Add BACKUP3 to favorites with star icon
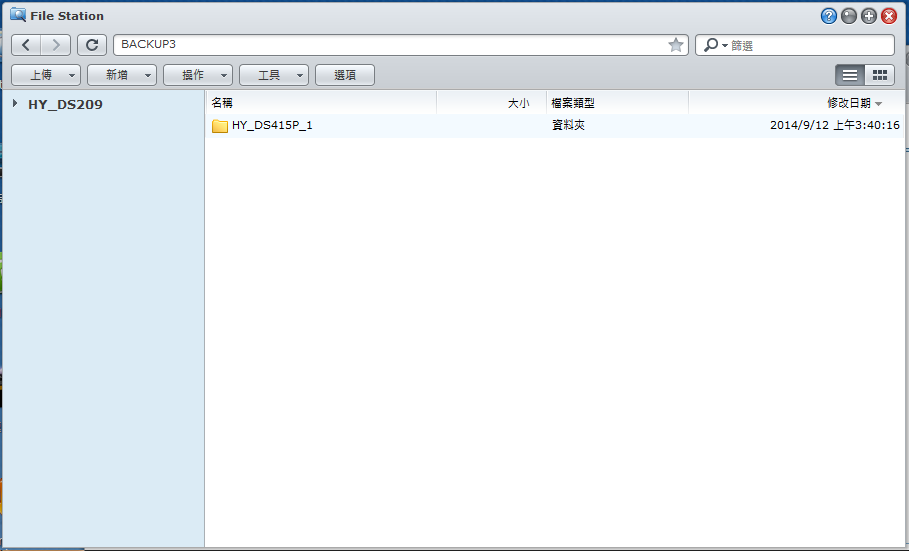This screenshot has width=909, height=551. (675, 45)
